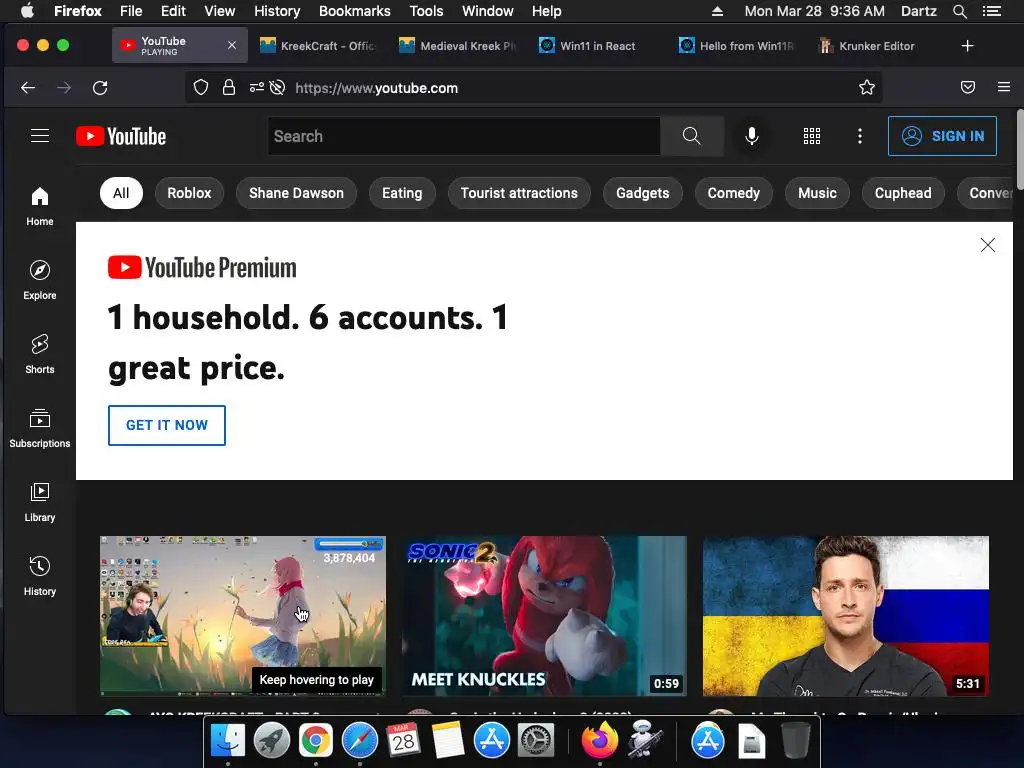
Task: Switch to the Hello from Win11 tab
Action: (738, 46)
